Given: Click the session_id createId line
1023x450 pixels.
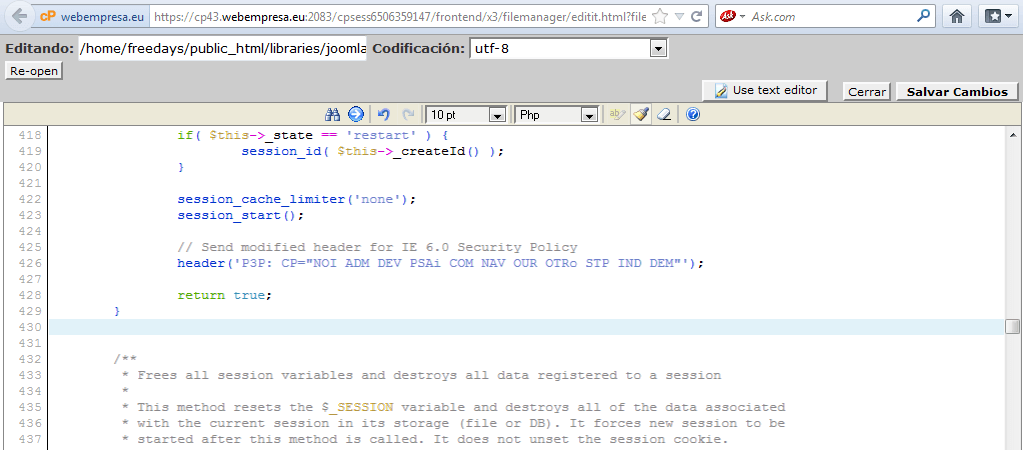Looking at the screenshot, I should tap(373, 151).
